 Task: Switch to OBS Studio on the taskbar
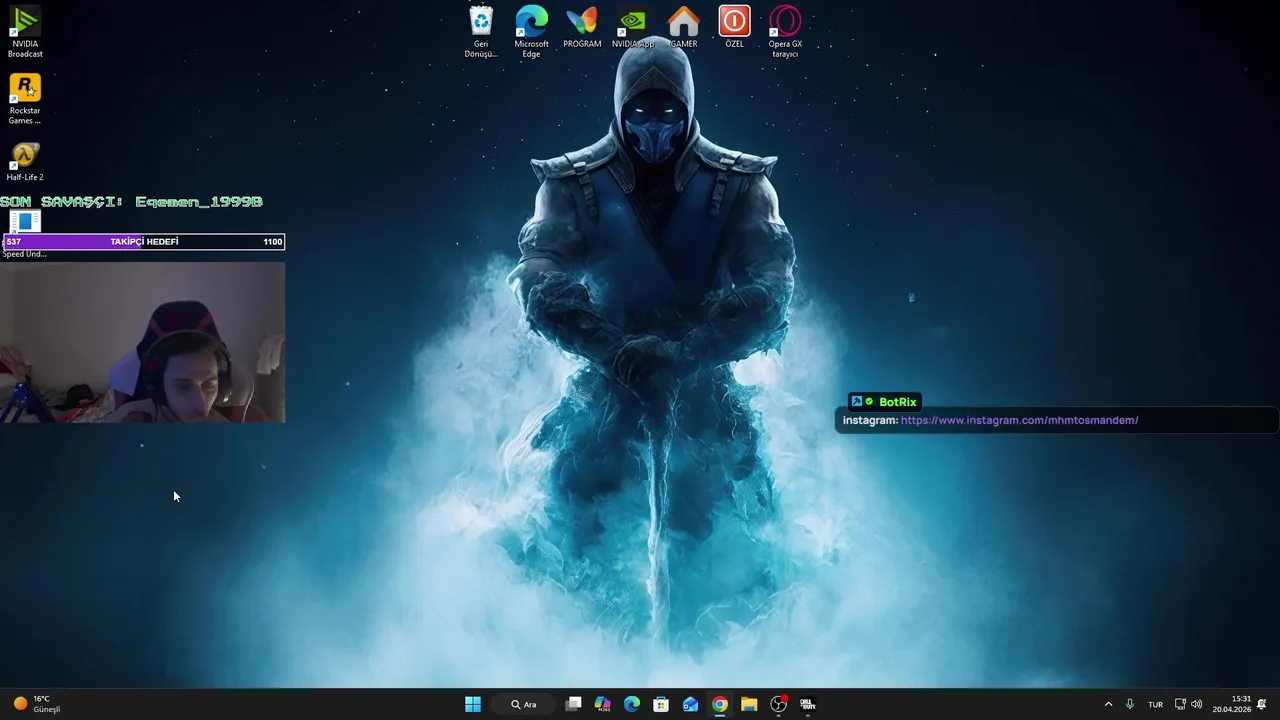(x=778, y=704)
